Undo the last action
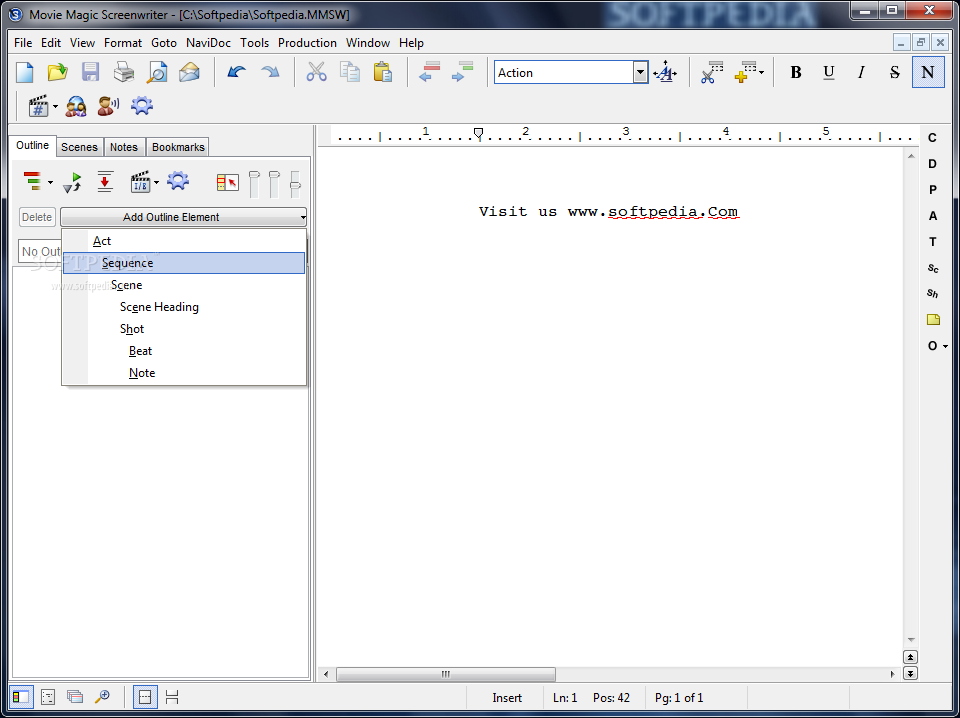Screen dimensions: 960x718 (x=236, y=72)
